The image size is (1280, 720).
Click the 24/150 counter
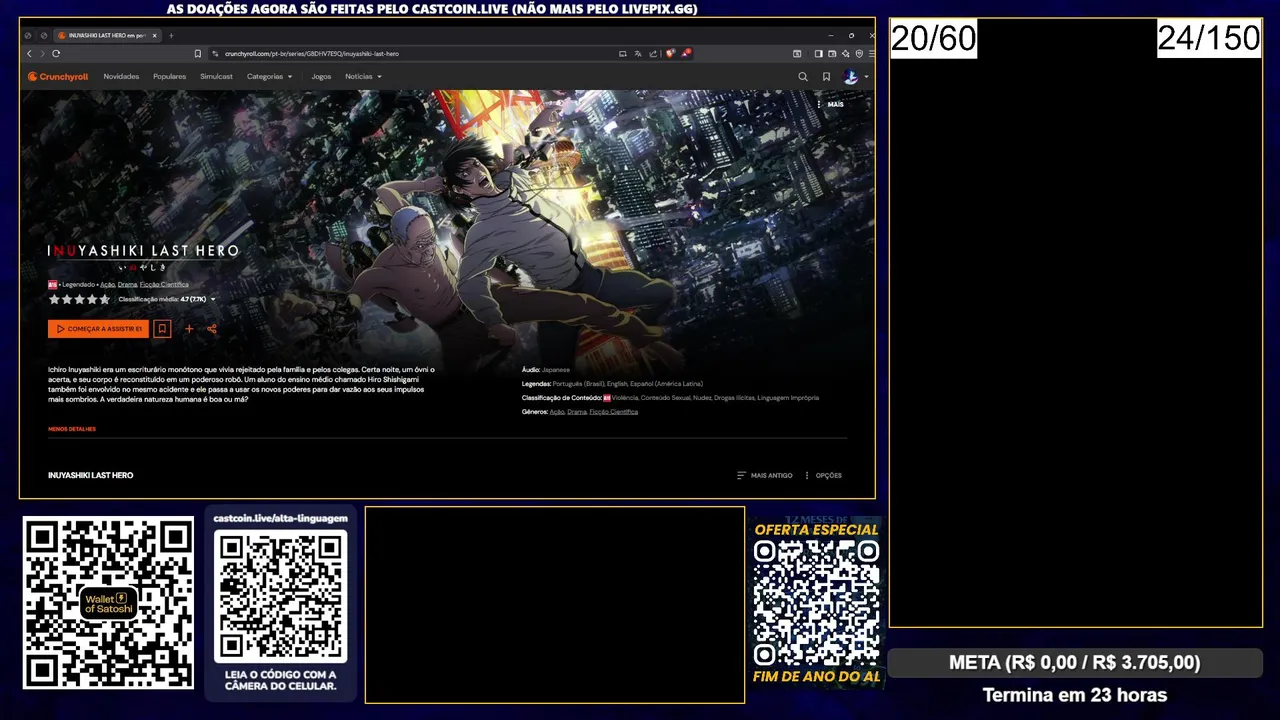1209,38
